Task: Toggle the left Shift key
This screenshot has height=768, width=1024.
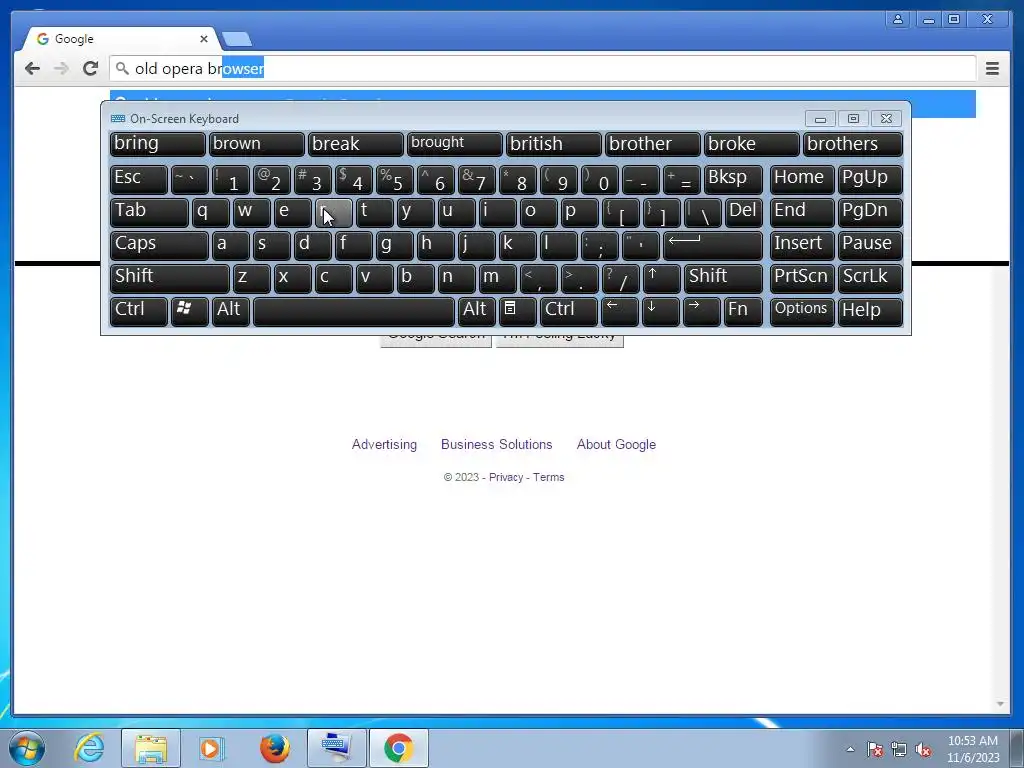Action: coord(170,278)
